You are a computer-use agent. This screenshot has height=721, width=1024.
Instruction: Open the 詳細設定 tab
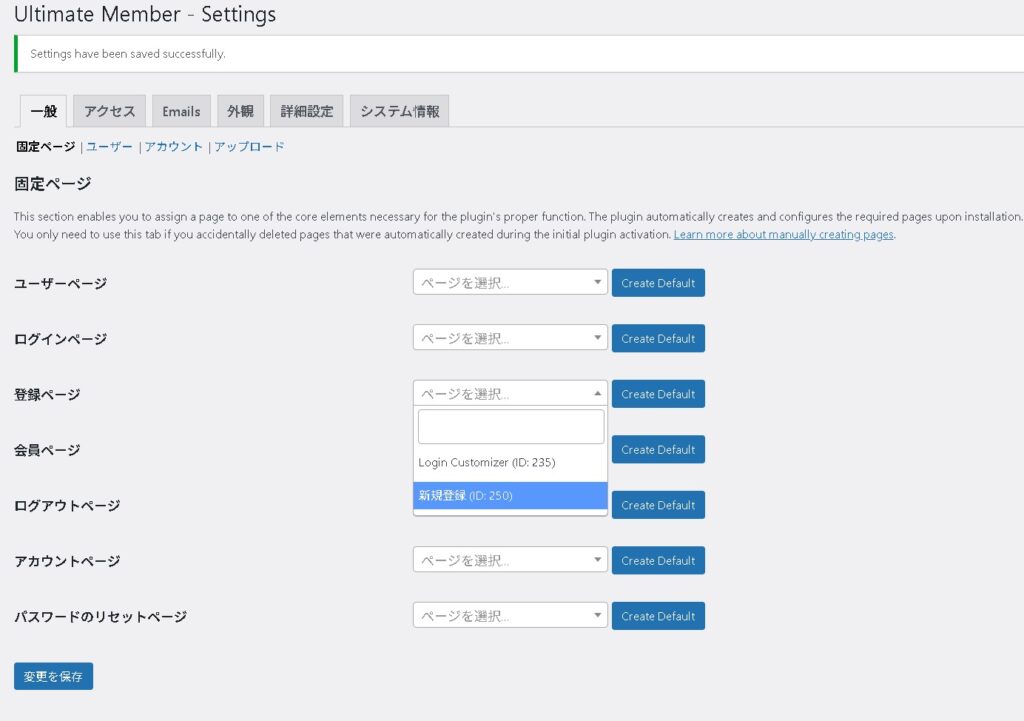point(306,111)
